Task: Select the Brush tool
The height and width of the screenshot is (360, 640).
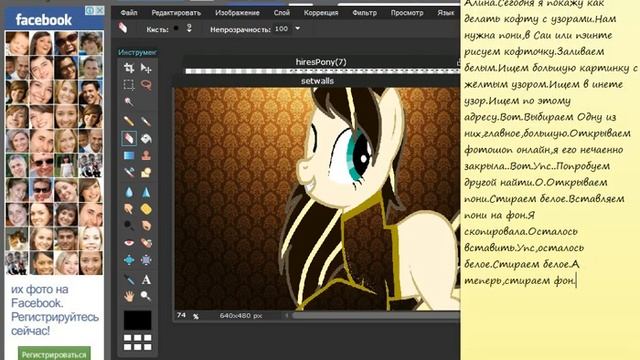Action: click(x=146, y=121)
